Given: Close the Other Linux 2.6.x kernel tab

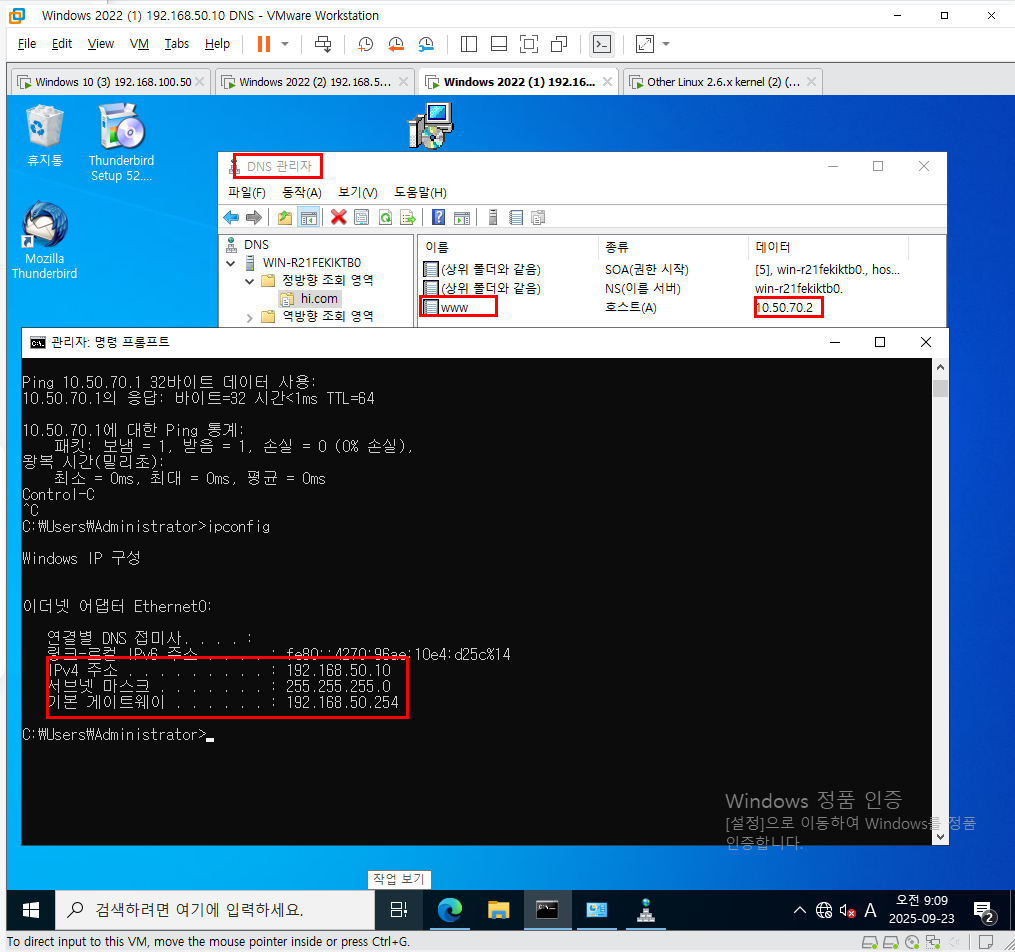Looking at the screenshot, I should 811,82.
